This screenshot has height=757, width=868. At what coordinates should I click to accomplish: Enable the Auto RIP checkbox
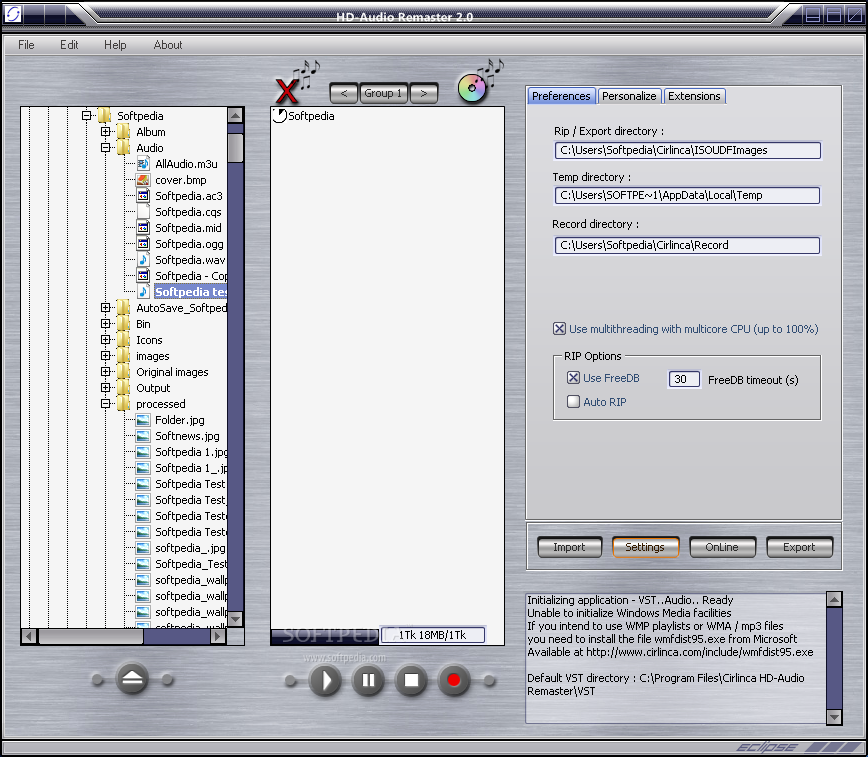(x=574, y=401)
